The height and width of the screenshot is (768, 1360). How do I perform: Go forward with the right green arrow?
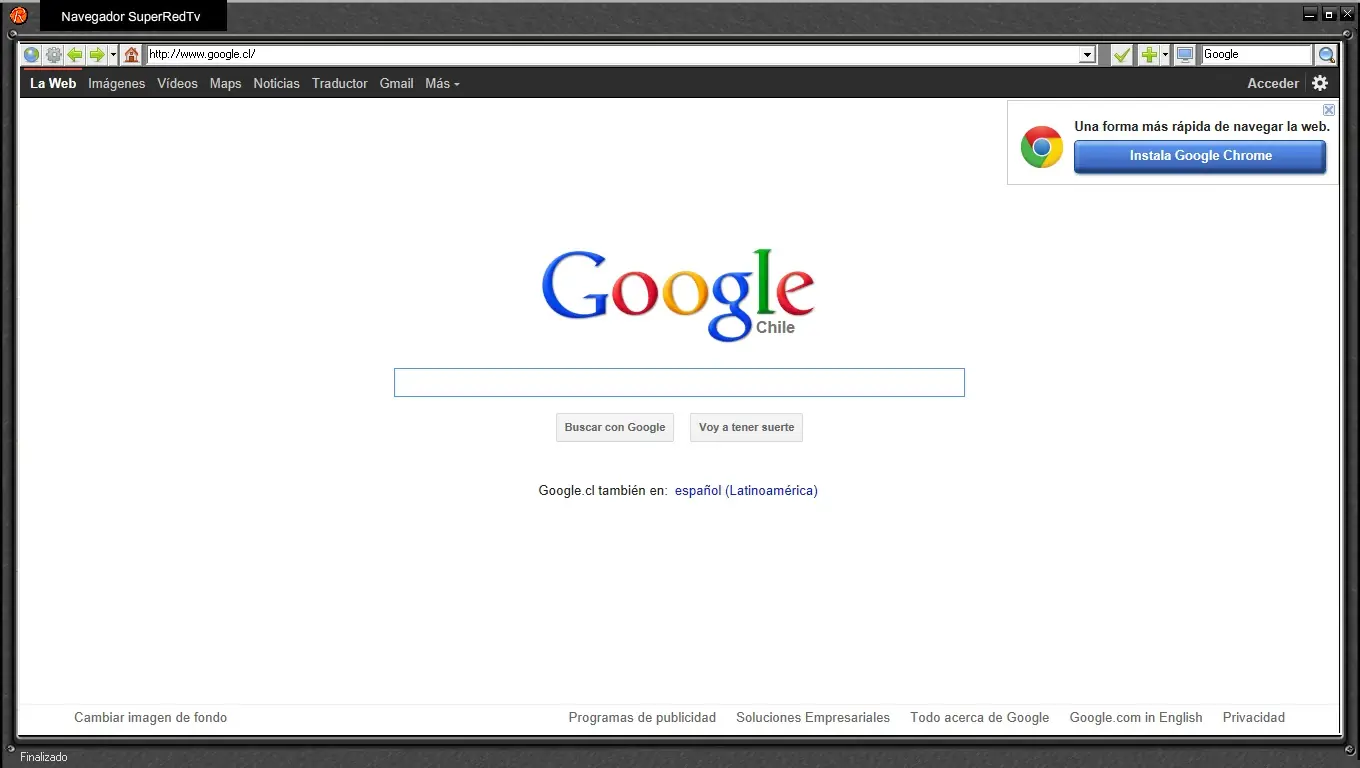pyautogui.click(x=96, y=55)
